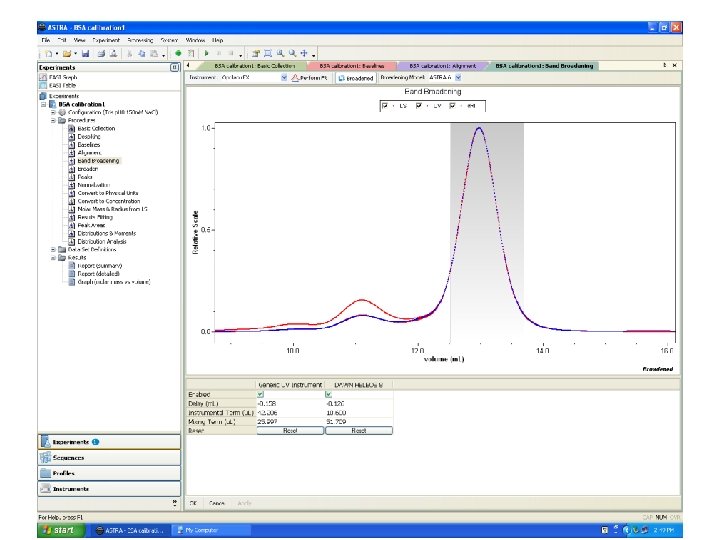The height and width of the screenshot is (540, 720).
Task: Click the Save floppy disk icon
Action: point(85,54)
